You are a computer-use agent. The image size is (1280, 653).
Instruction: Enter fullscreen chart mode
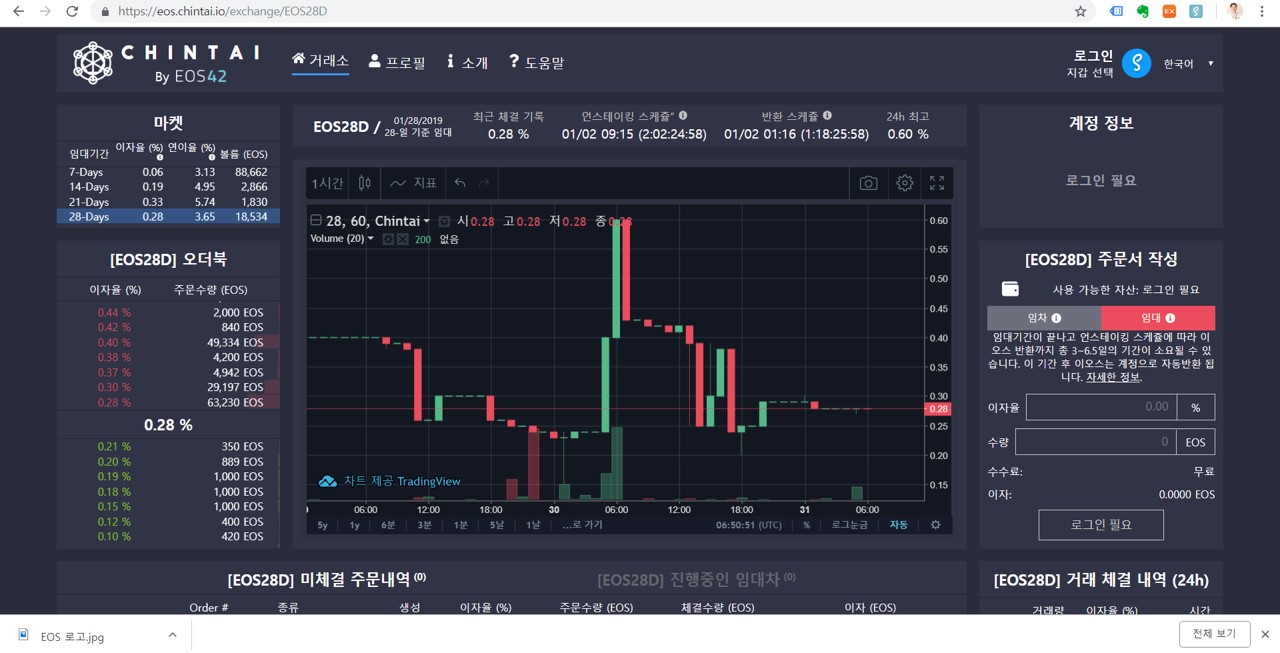pos(937,183)
